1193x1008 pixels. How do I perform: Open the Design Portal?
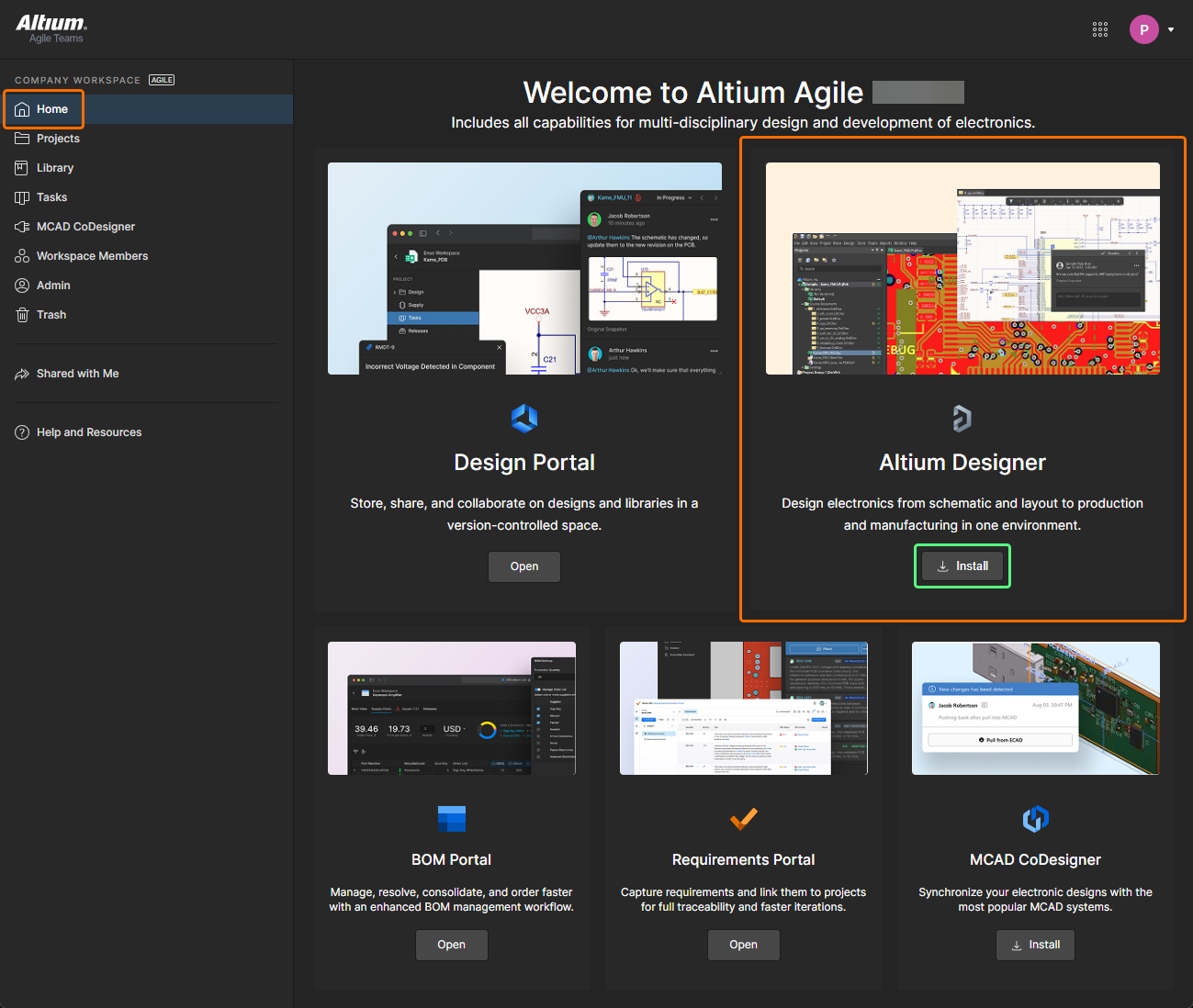click(x=524, y=566)
